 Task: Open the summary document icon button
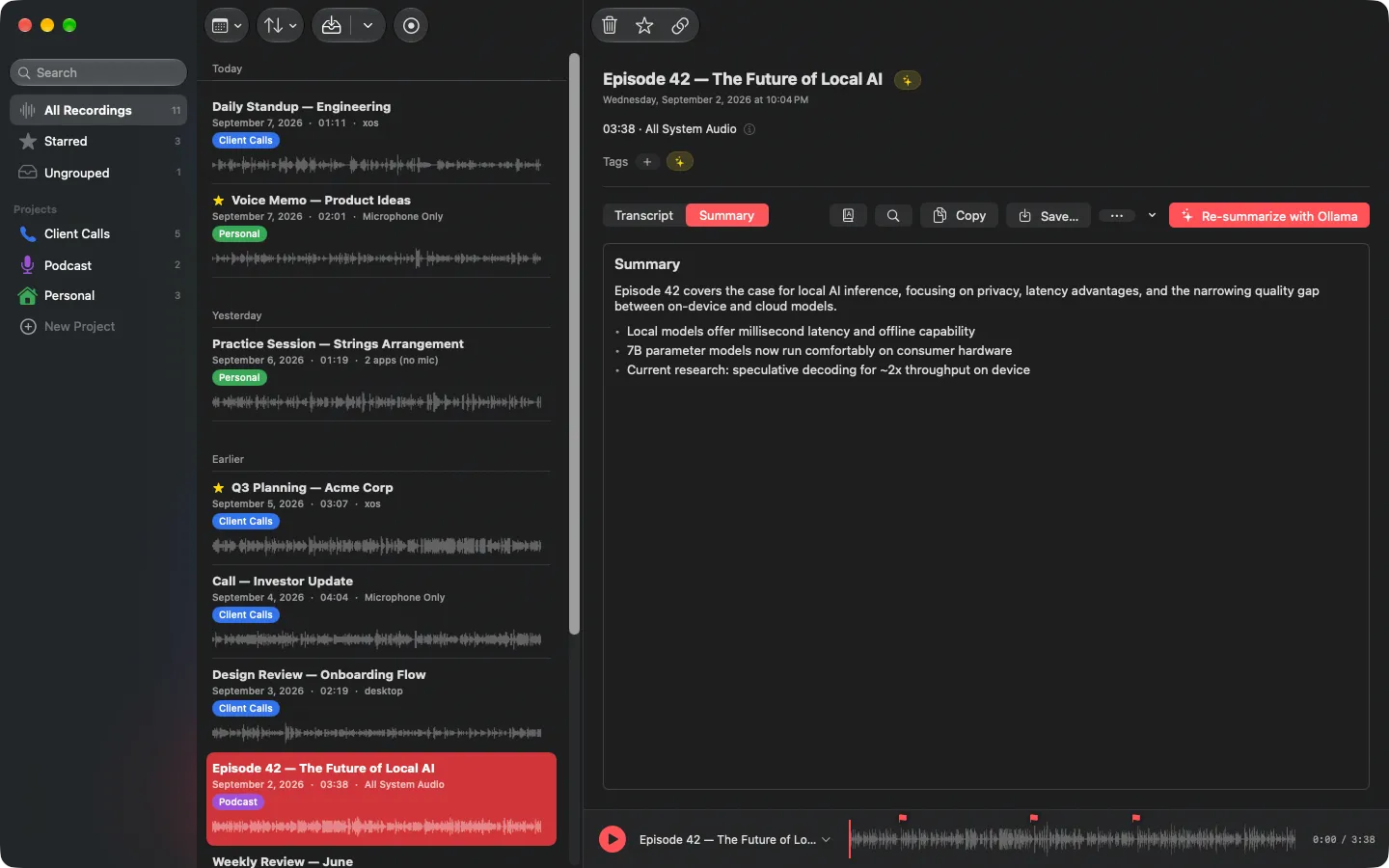tap(848, 216)
